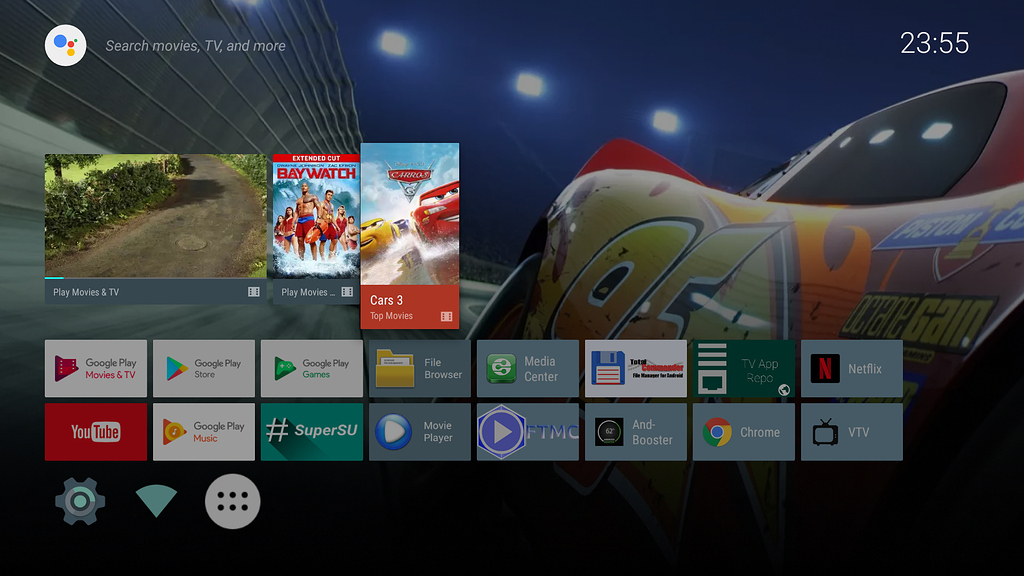This screenshot has width=1024, height=576.
Task: Open the Movie Player app
Action: (x=419, y=432)
